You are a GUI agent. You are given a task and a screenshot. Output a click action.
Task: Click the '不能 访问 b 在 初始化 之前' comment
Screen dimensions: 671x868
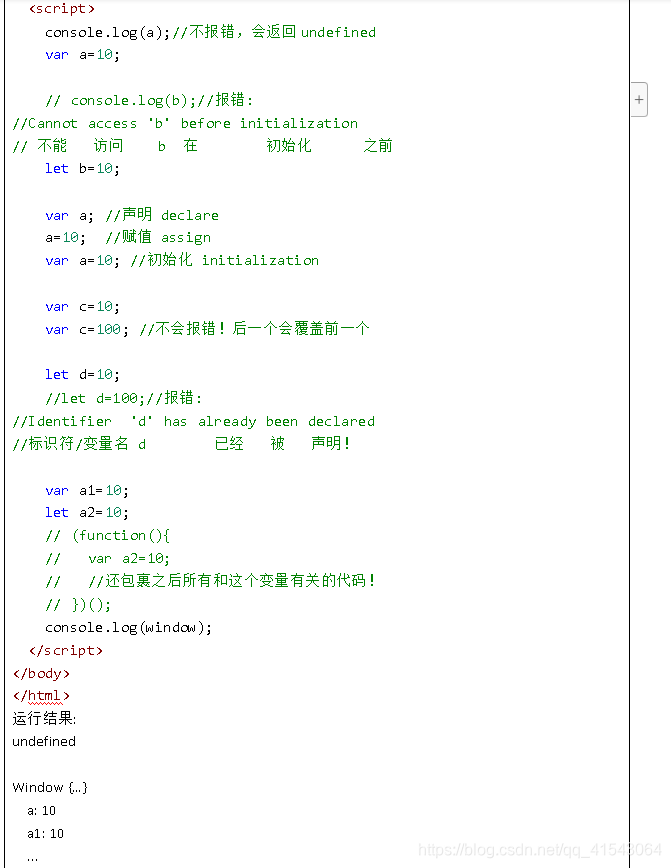[203, 146]
